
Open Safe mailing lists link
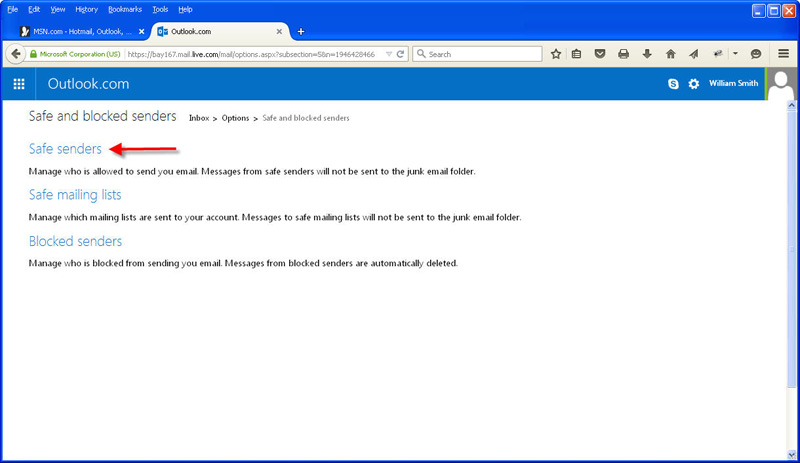75,194
